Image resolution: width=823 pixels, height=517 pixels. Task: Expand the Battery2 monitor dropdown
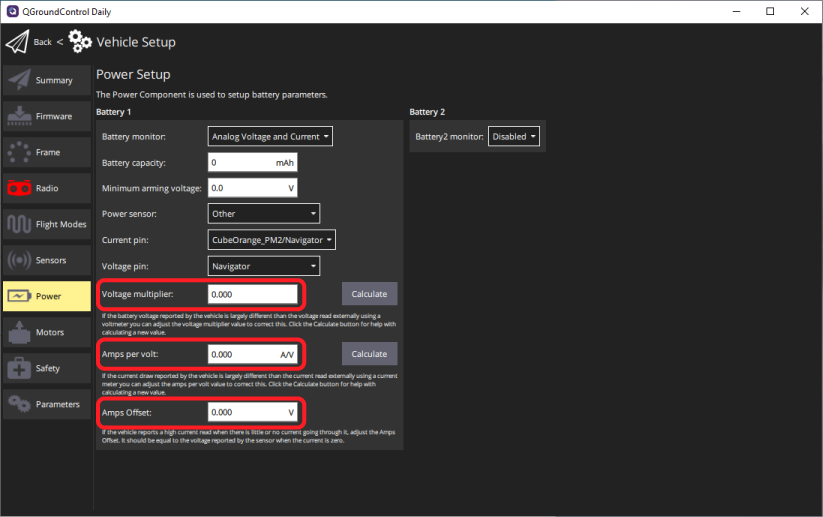coord(514,137)
